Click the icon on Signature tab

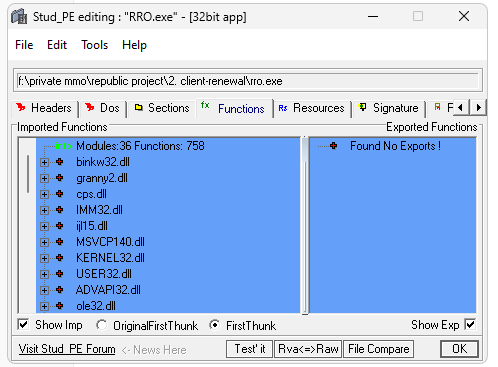tap(362, 107)
